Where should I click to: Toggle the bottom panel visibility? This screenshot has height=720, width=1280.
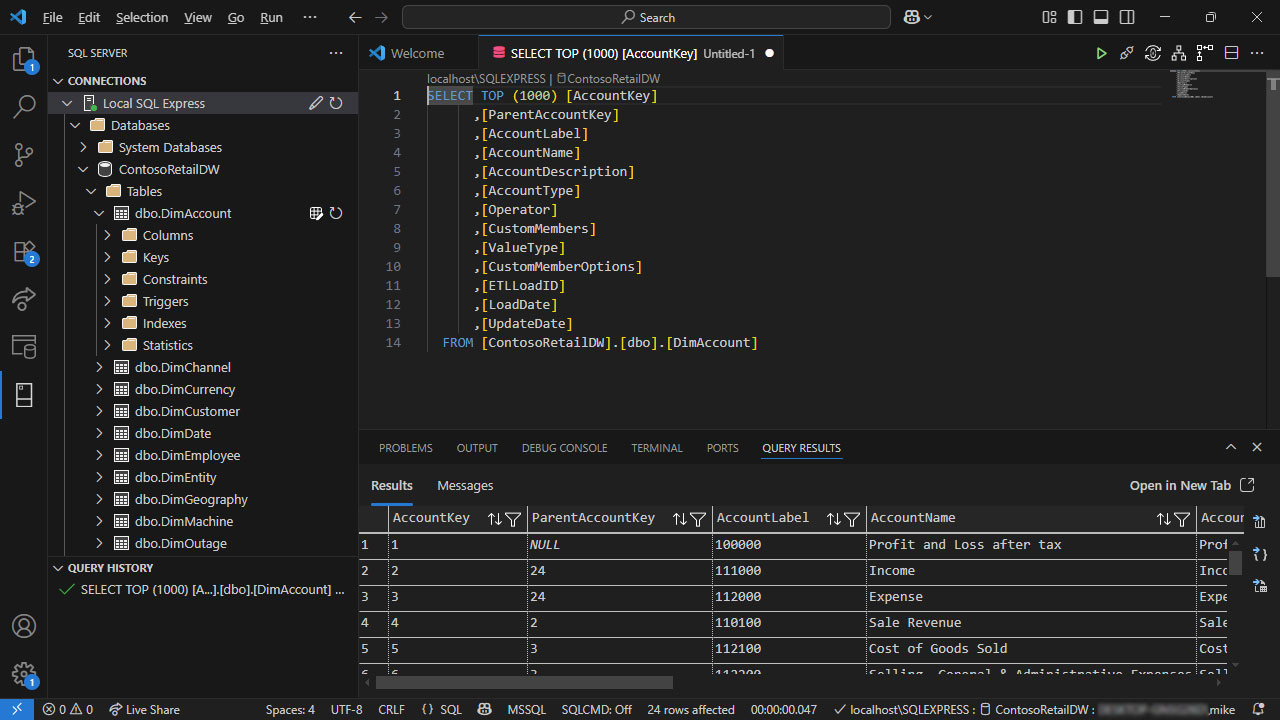[1101, 17]
